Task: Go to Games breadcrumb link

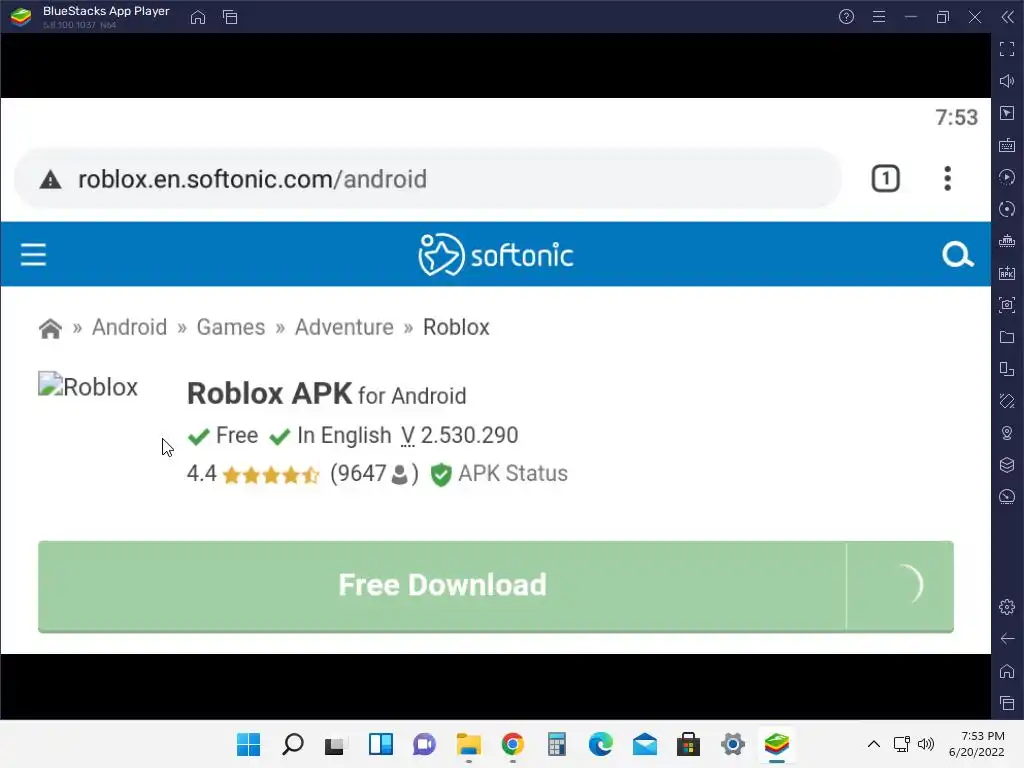Action: point(231,327)
